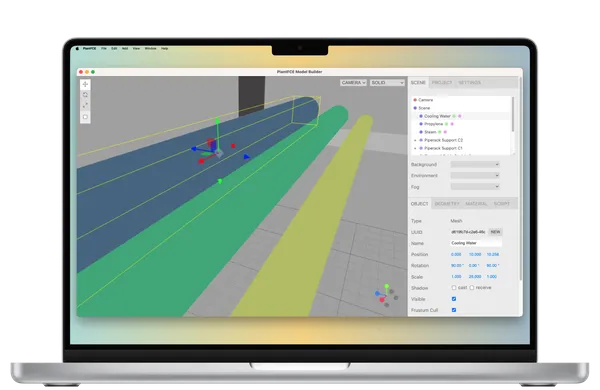This screenshot has width=600, height=390.
Task: Switch to the GEOMETRY tab
Action: pyautogui.click(x=447, y=204)
